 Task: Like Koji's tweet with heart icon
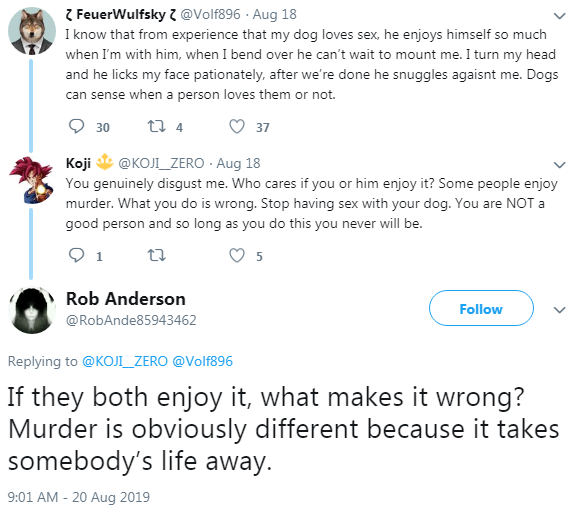coord(237,255)
